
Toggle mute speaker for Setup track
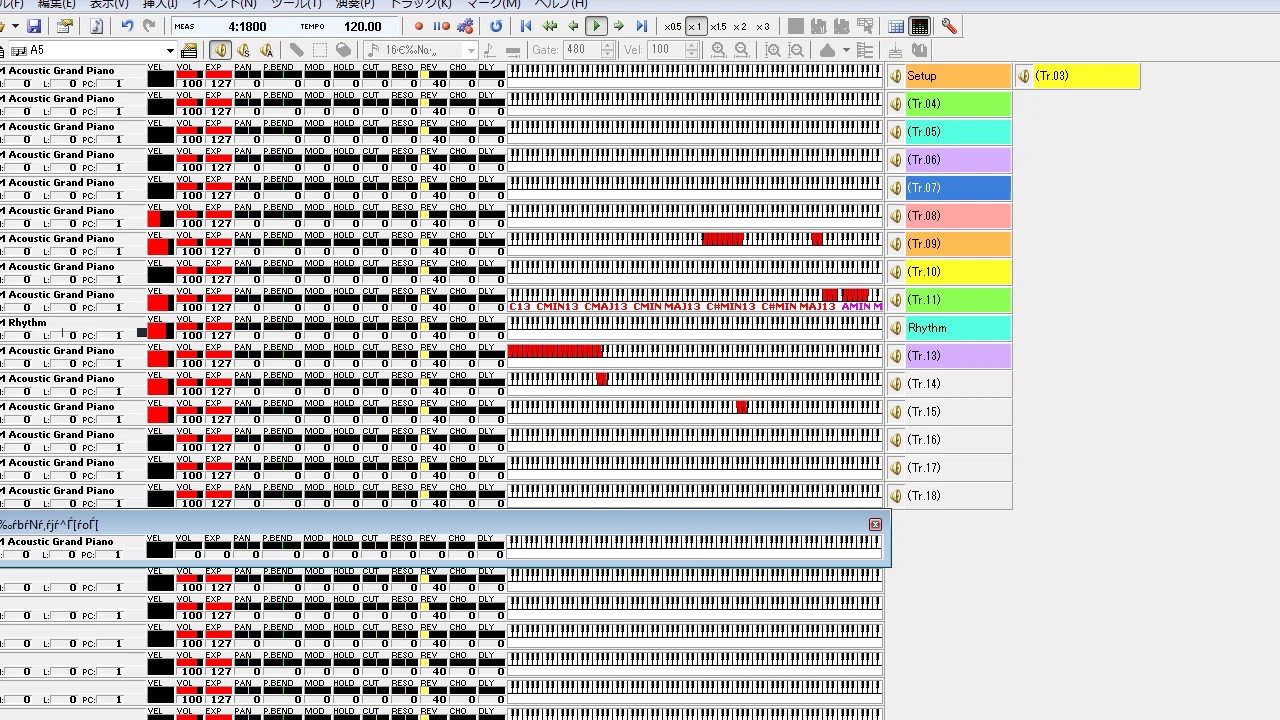point(896,76)
